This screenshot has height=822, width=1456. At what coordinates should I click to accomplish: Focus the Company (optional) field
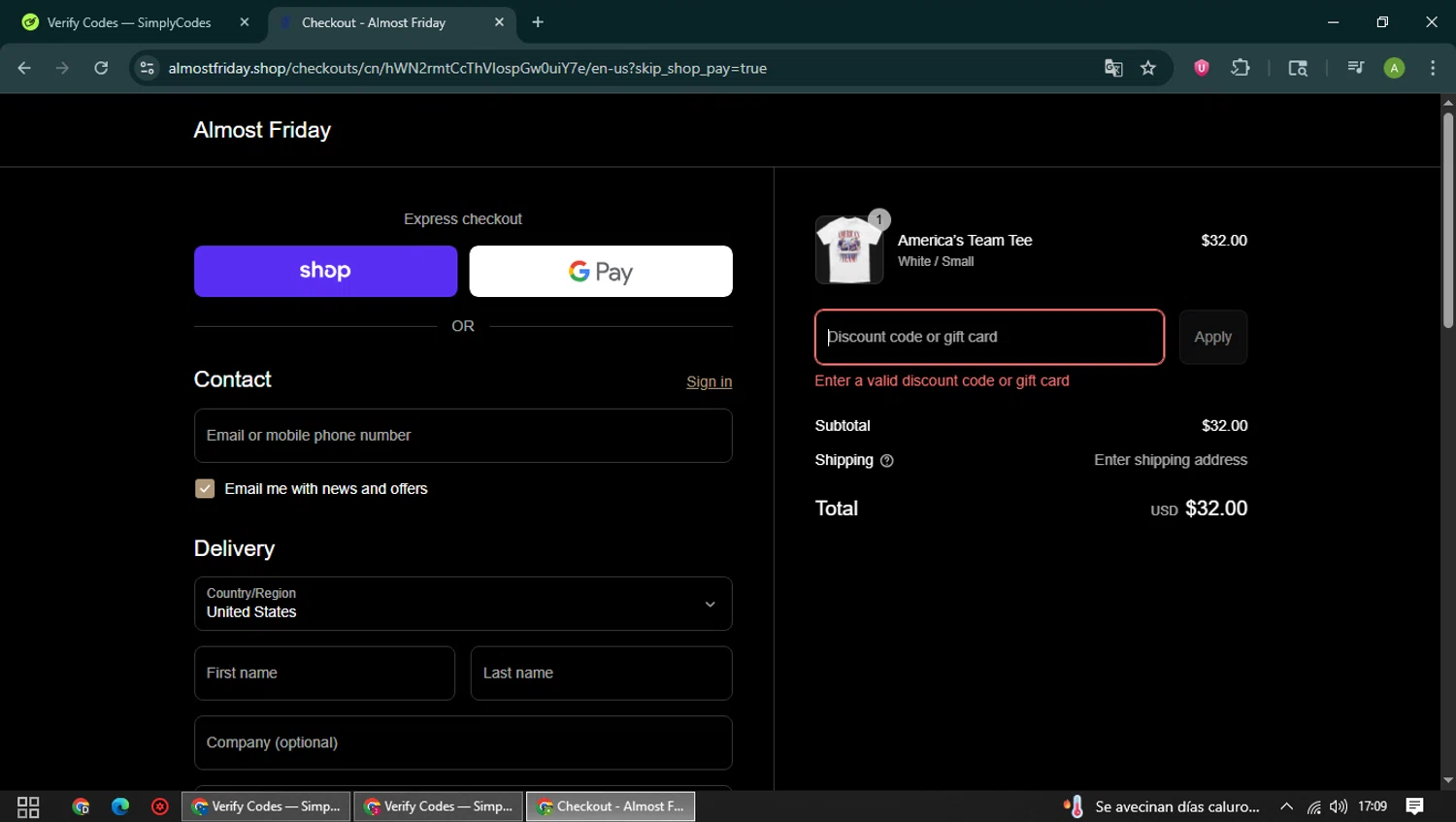tap(463, 742)
